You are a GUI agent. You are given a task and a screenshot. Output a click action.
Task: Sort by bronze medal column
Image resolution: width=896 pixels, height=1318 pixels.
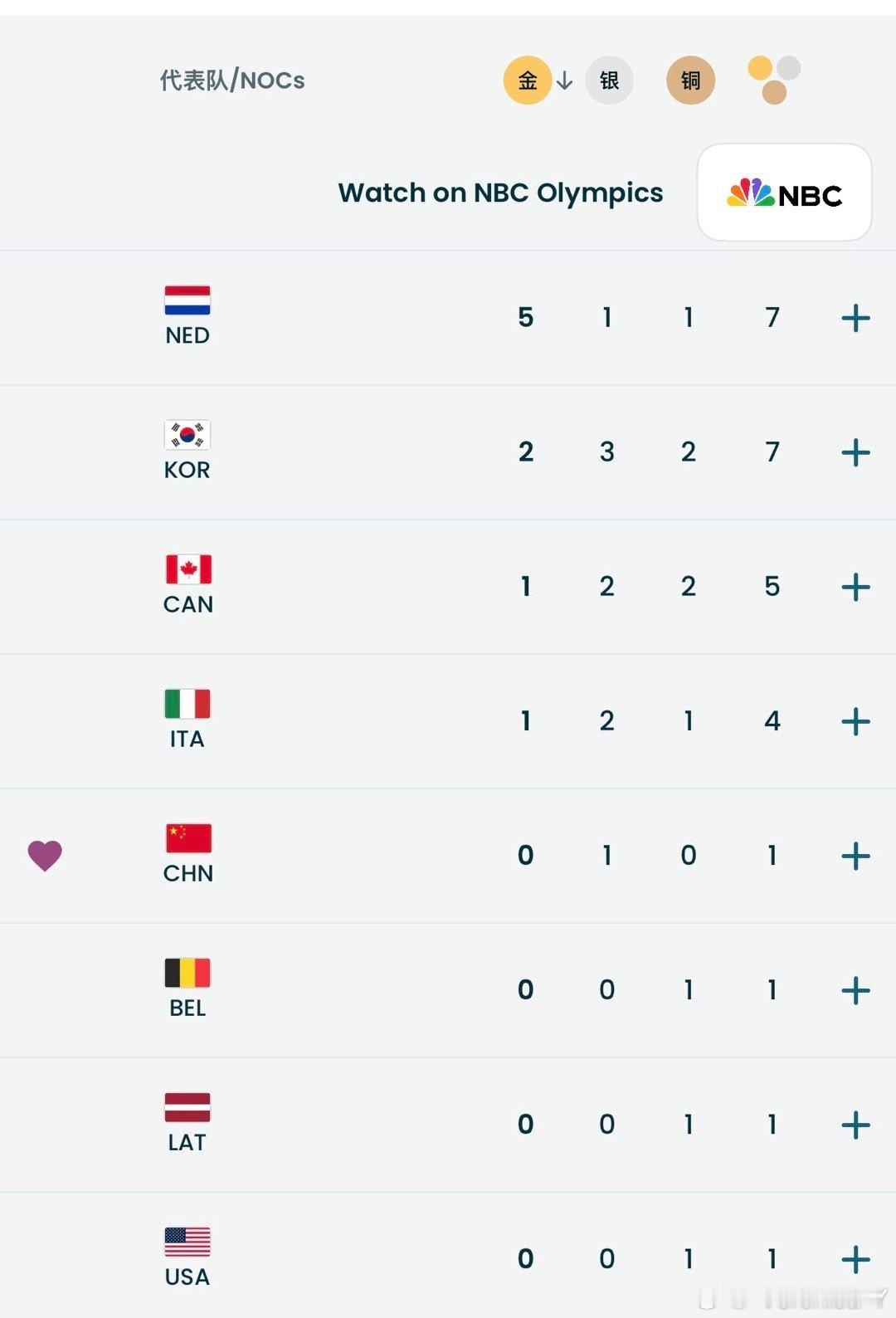(690, 81)
